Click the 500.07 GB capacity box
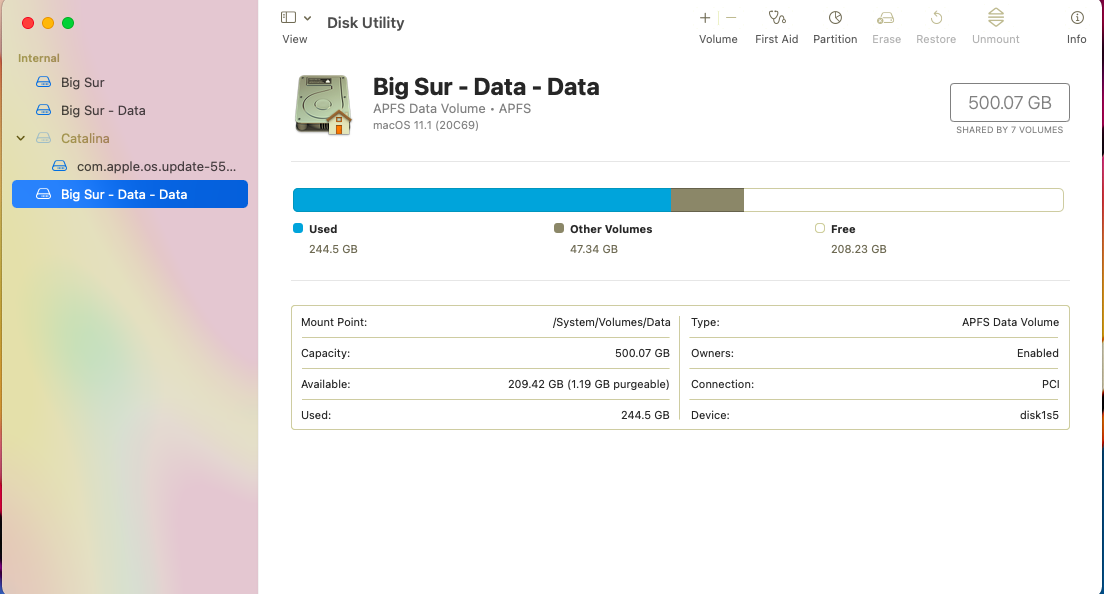 click(x=1010, y=103)
